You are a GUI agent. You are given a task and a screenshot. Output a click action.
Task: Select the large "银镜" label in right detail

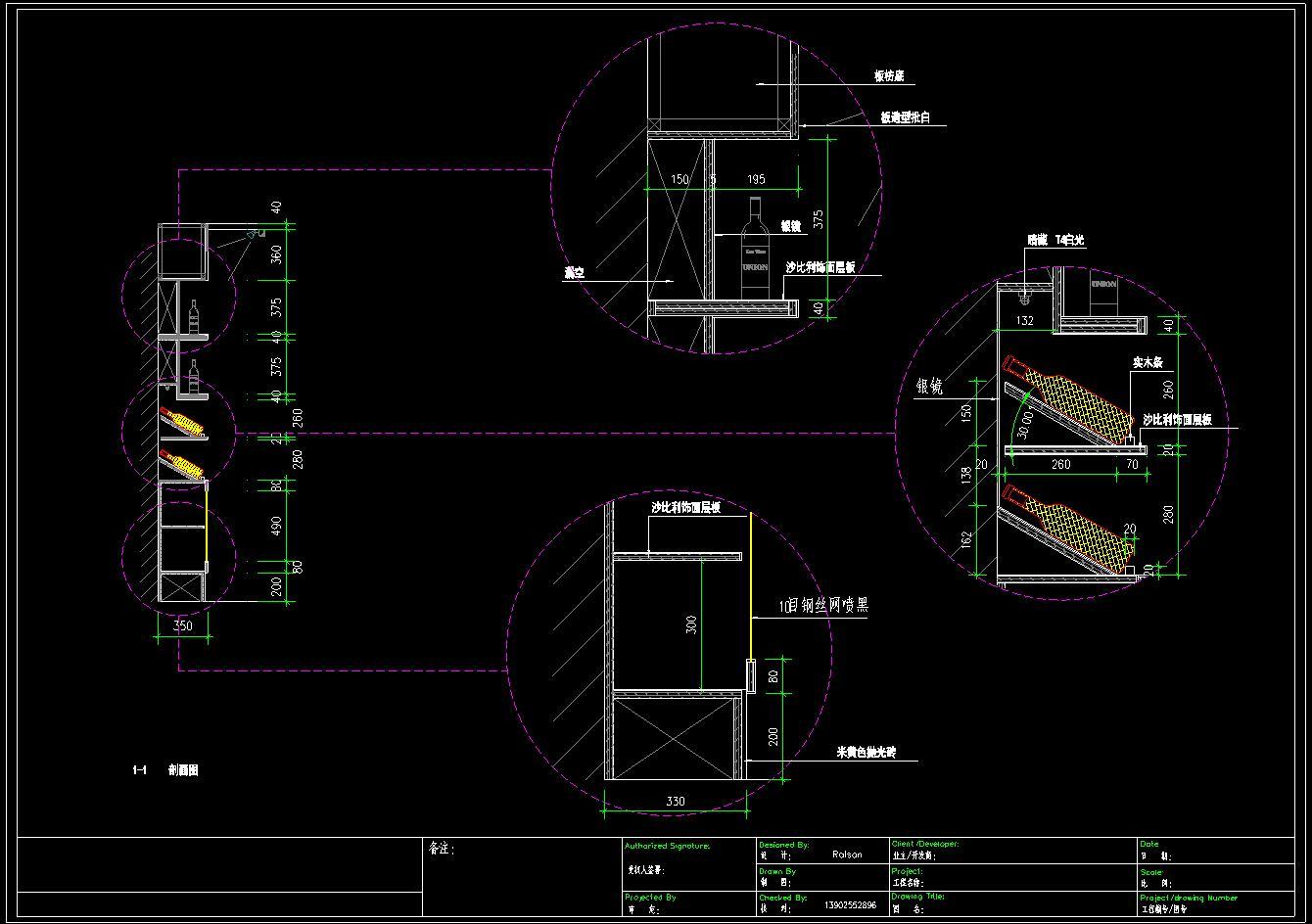[930, 388]
